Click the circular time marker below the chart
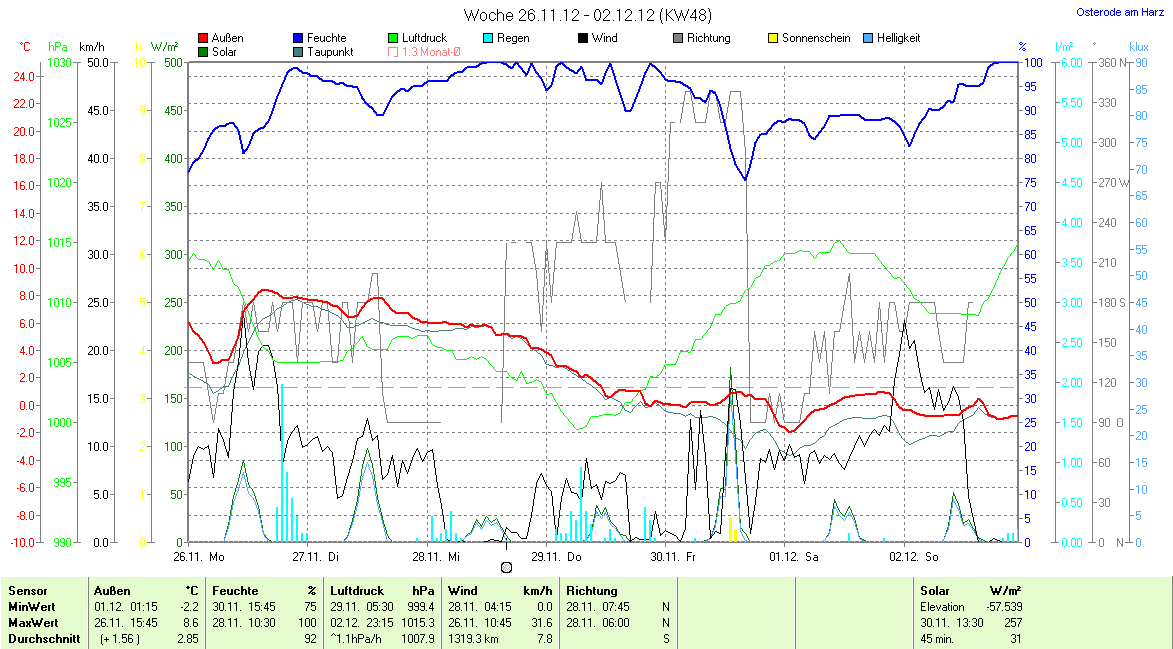 506,567
